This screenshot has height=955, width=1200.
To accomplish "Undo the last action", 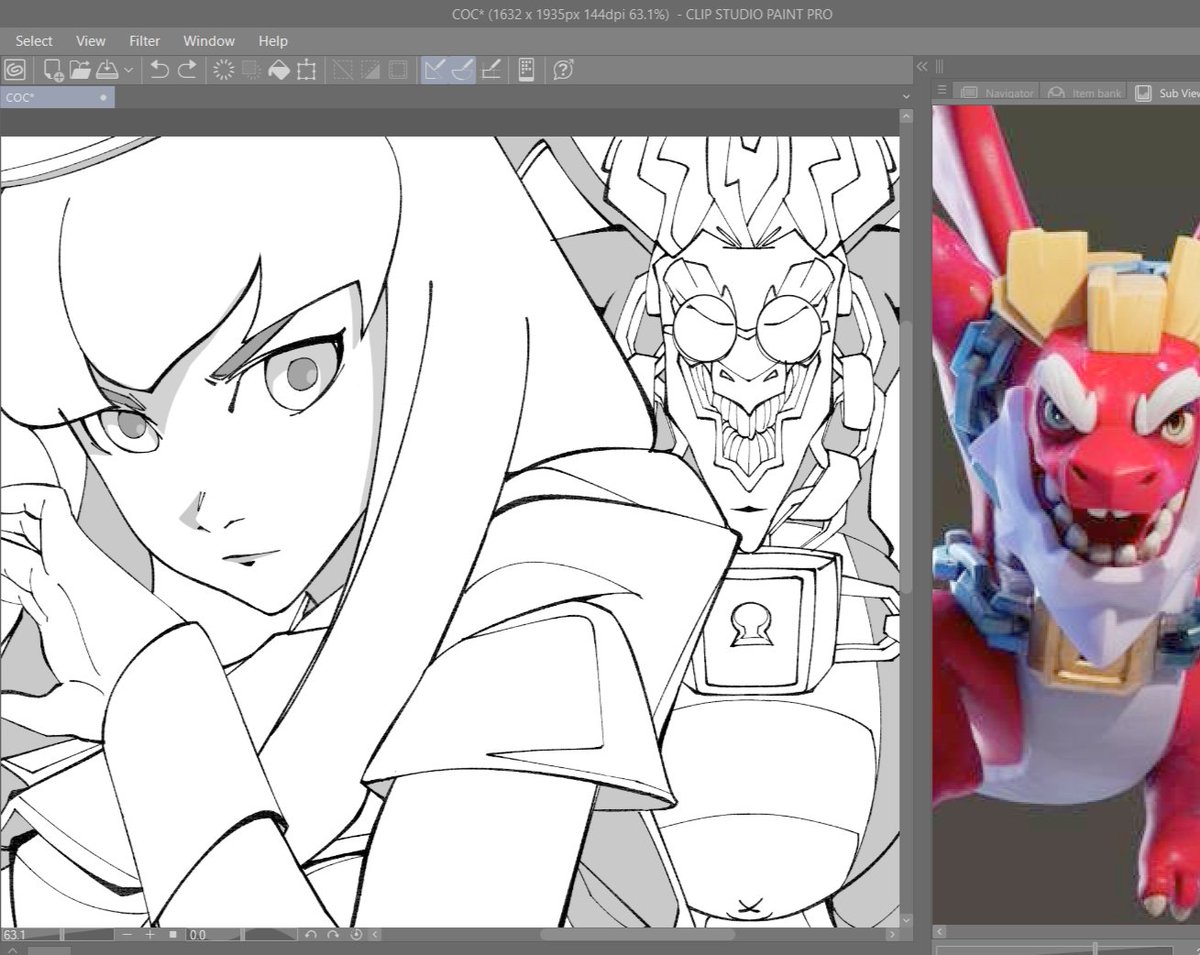I will click(159, 70).
